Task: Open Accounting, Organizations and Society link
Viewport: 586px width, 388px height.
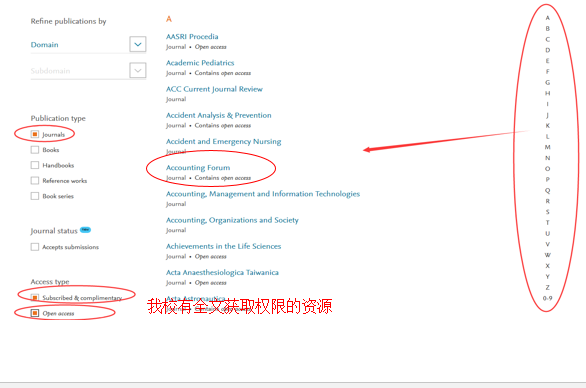Action: (232, 220)
